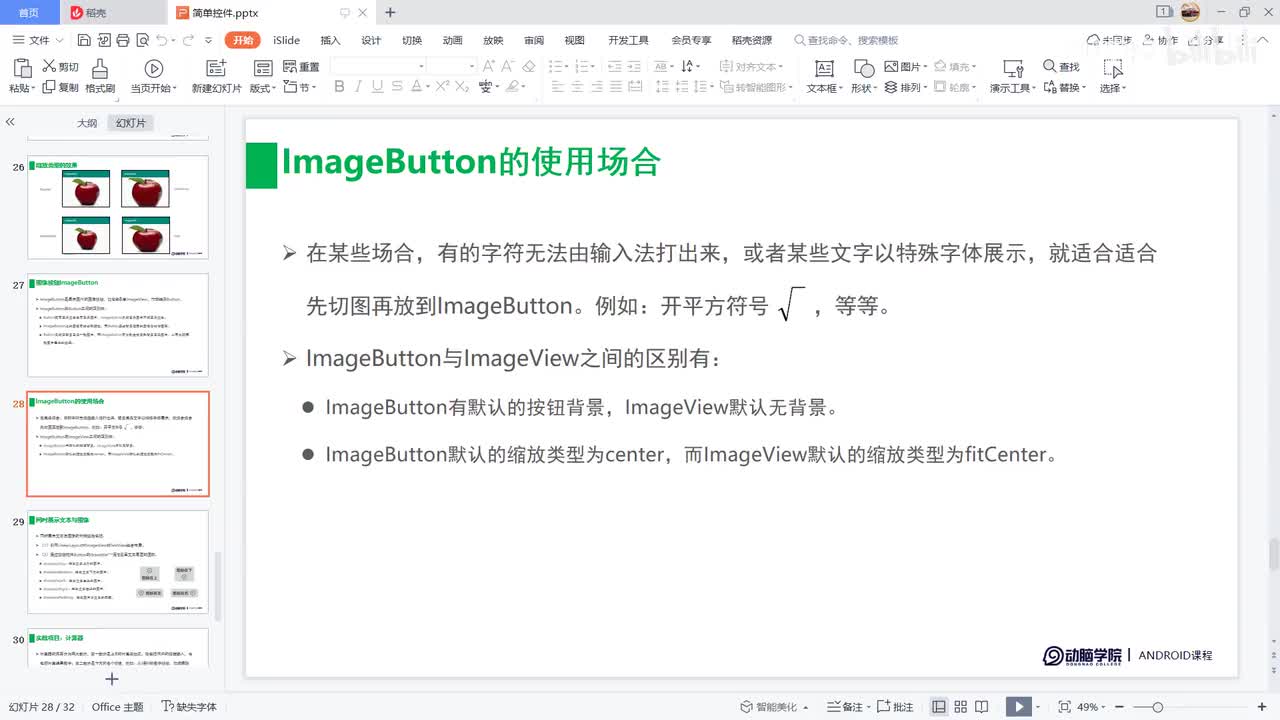Image resolution: width=1280 pixels, height=720 pixels.
Task: Toggle Italic formatting
Action: (359, 87)
